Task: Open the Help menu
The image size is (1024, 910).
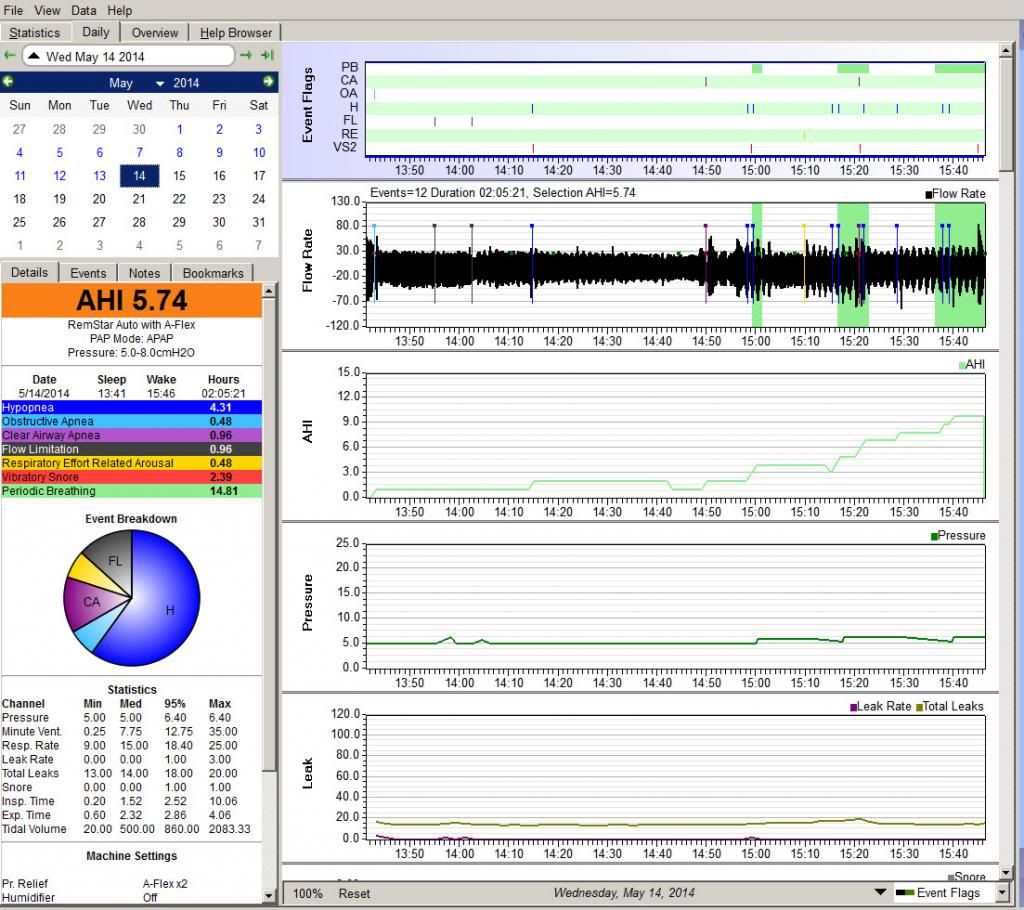Action: coord(120,10)
